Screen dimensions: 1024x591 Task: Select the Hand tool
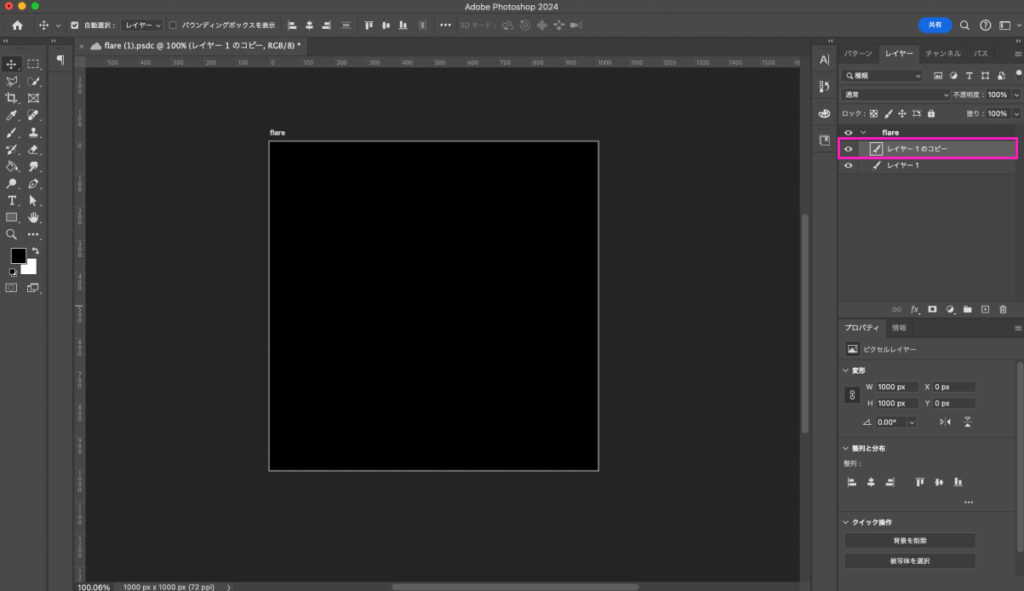[x=34, y=217]
